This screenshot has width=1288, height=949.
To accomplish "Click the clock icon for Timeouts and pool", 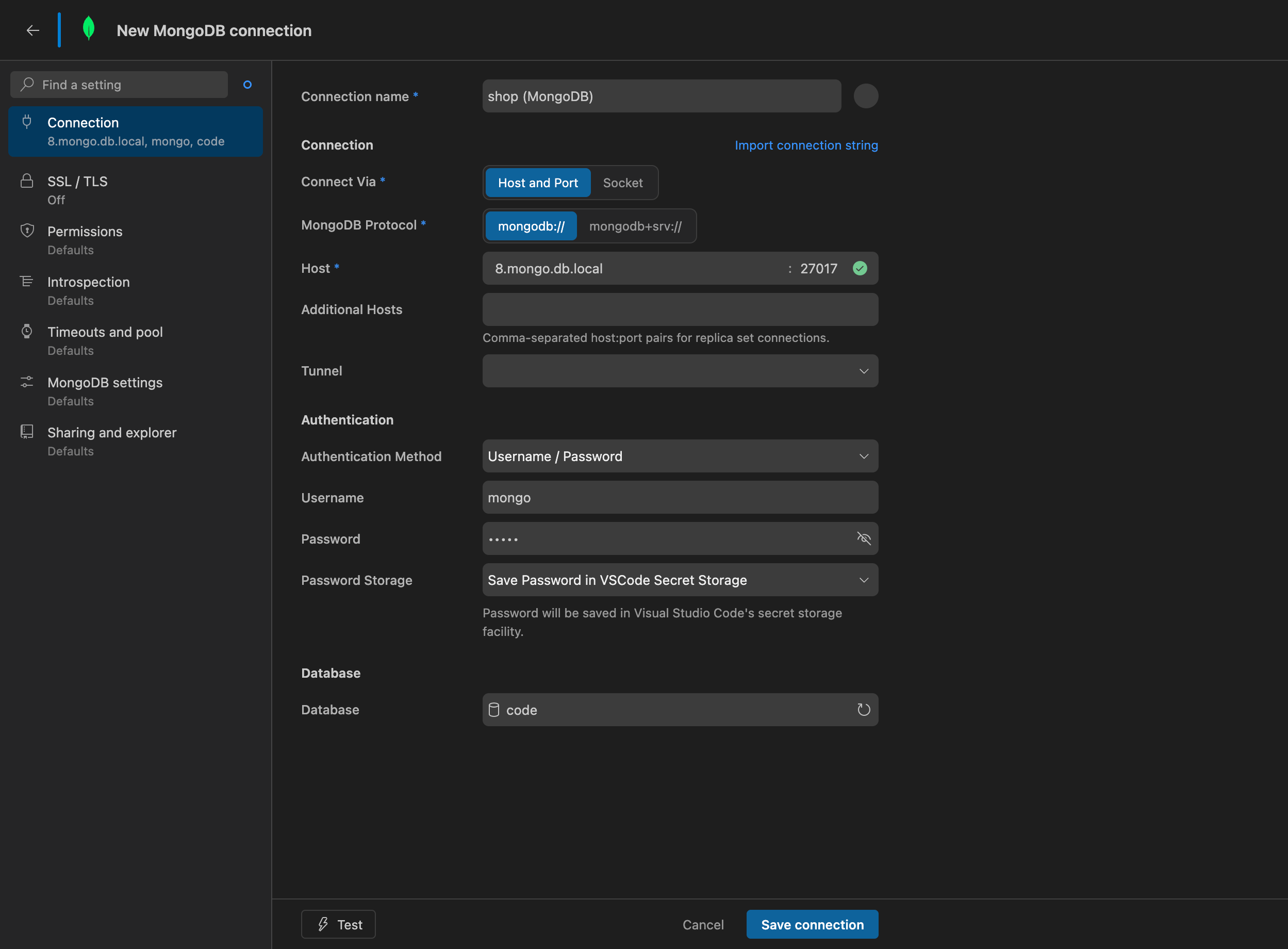I will [27, 332].
